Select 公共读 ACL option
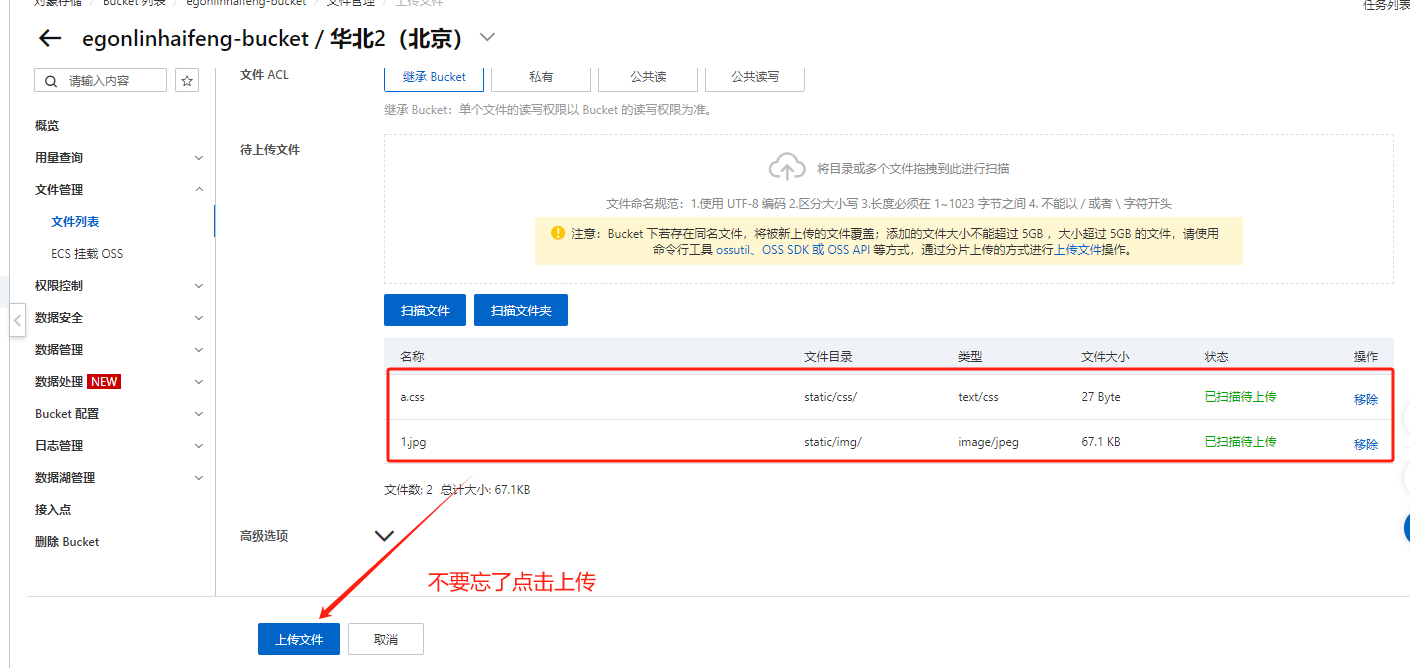This screenshot has height=668, width=1410. 648,77
